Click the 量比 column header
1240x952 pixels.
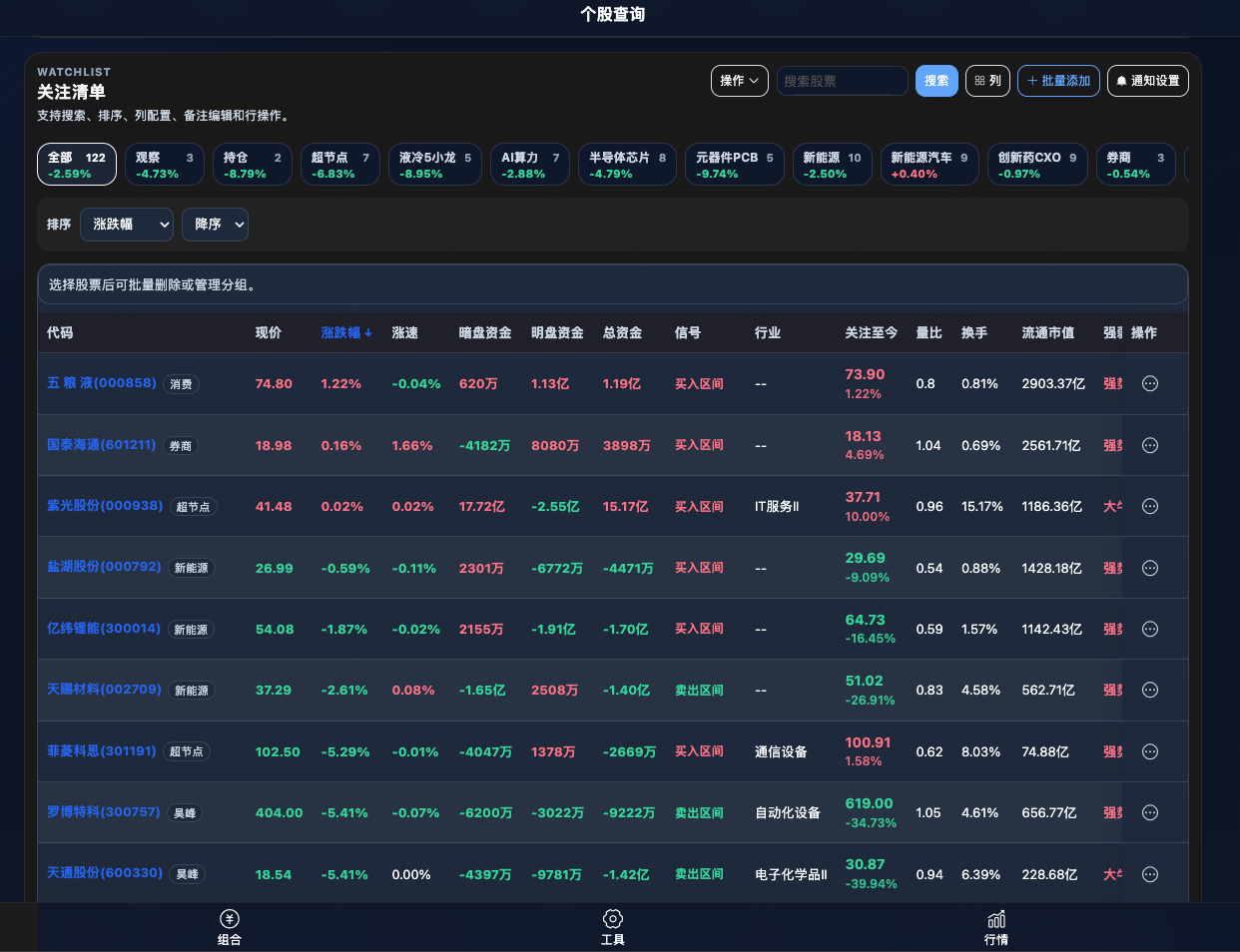point(930,333)
